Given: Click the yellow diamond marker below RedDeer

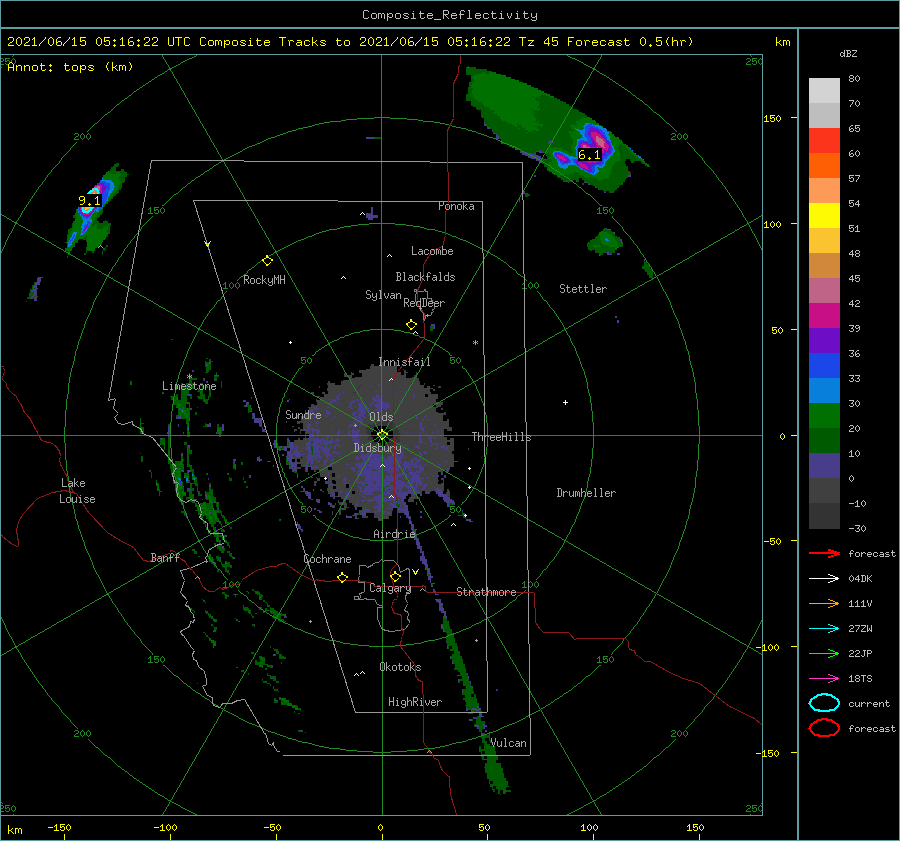Looking at the screenshot, I should 412,325.
